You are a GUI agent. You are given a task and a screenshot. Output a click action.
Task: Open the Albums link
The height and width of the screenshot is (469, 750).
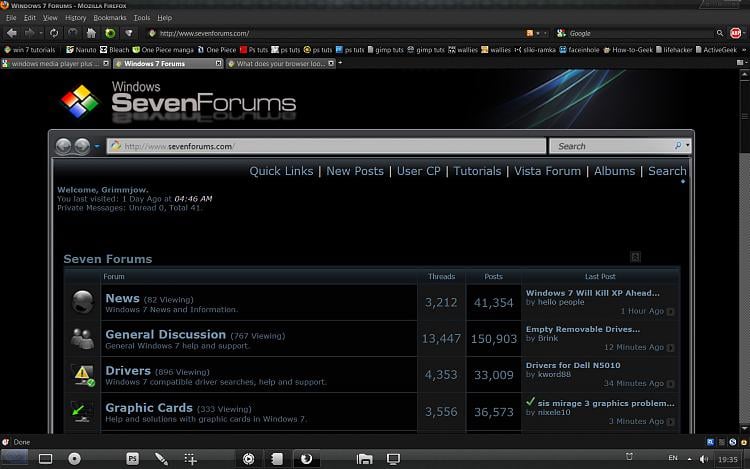[x=615, y=171]
